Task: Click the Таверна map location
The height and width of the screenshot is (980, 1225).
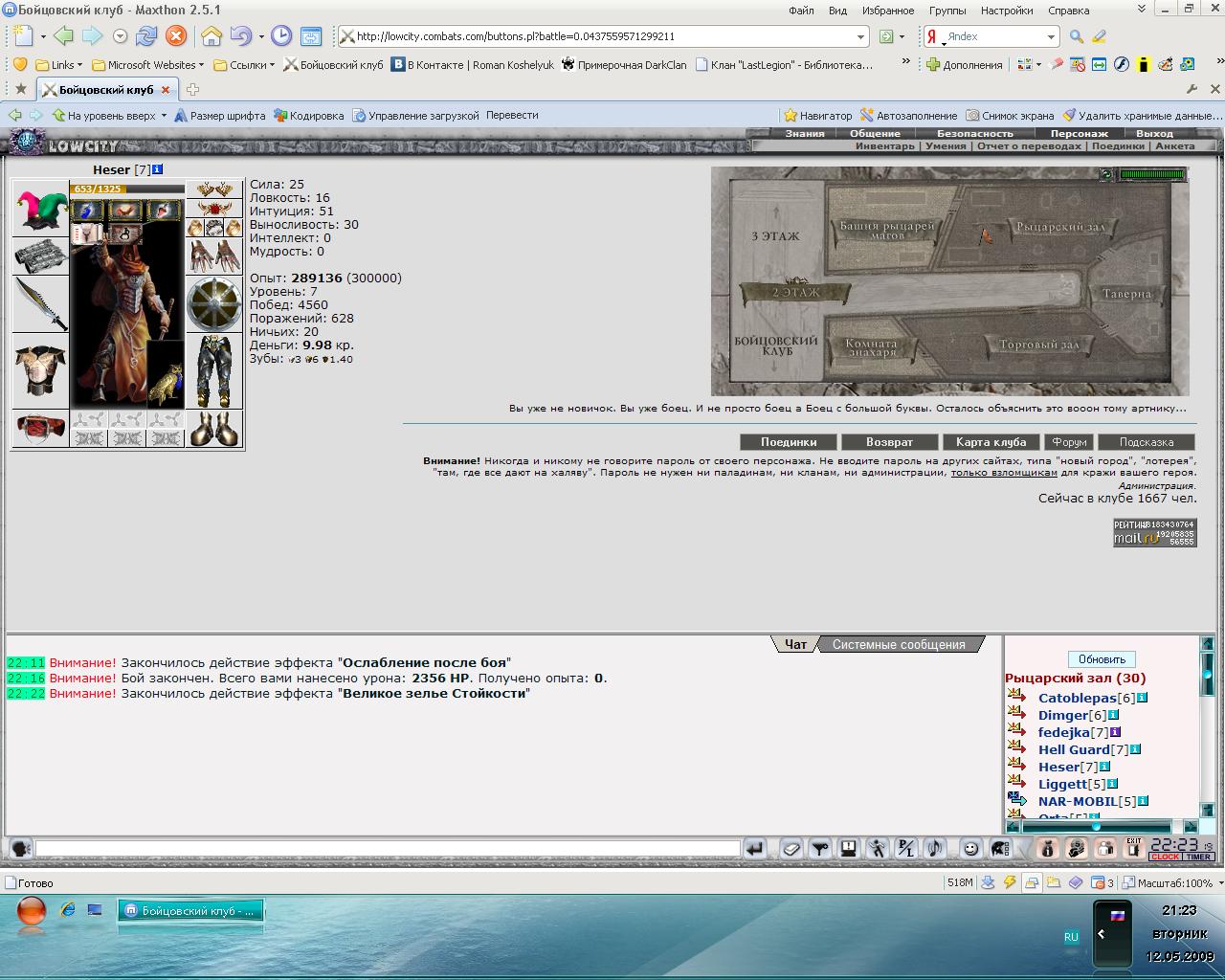Action: coord(1126,294)
